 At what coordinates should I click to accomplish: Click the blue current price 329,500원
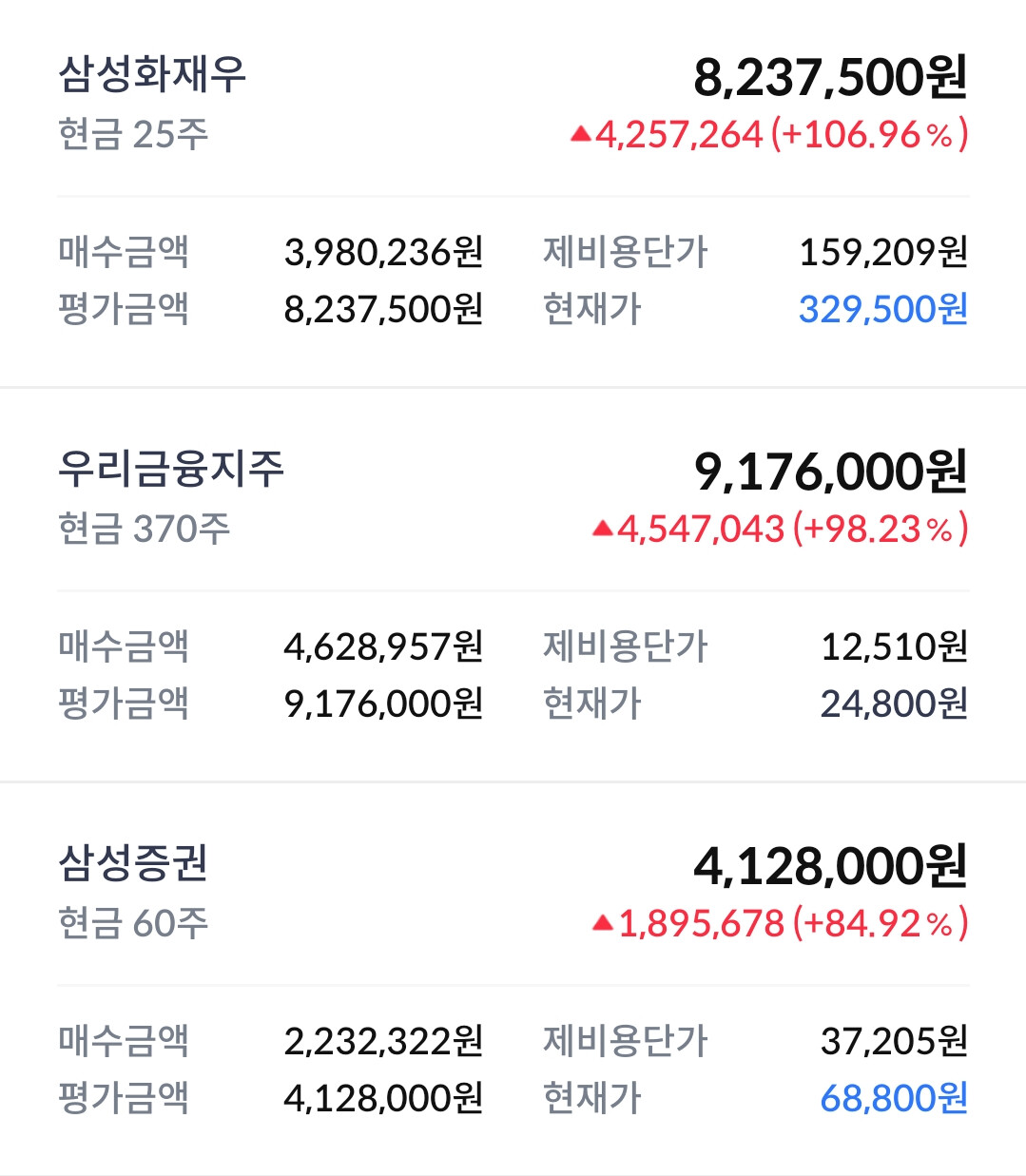pos(882,309)
